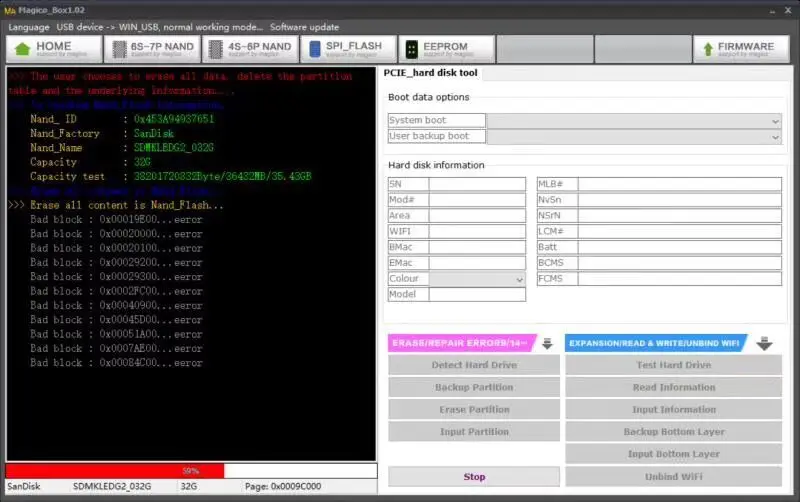
Task: Expand the System boot dropdown
Action: tap(634, 121)
